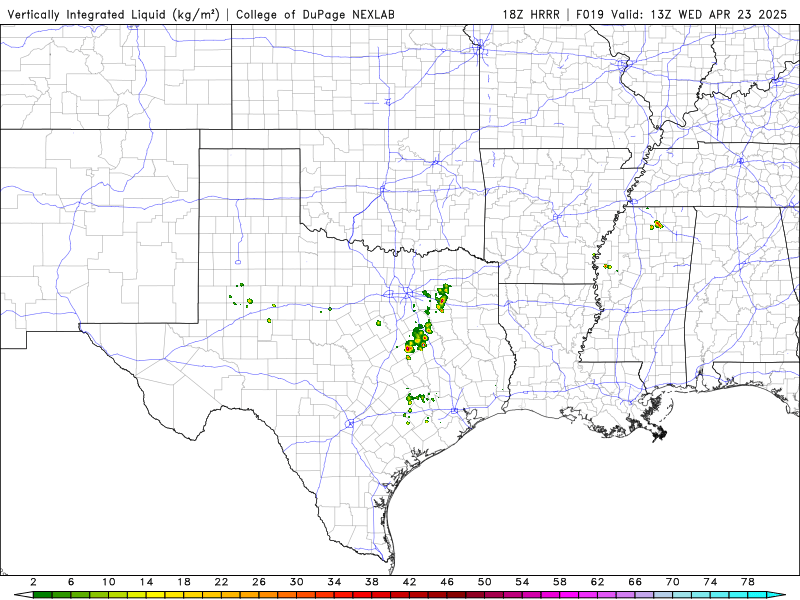Click the 'Vertically Integrated Liquid (kg/m²)' title text

[113, 14]
